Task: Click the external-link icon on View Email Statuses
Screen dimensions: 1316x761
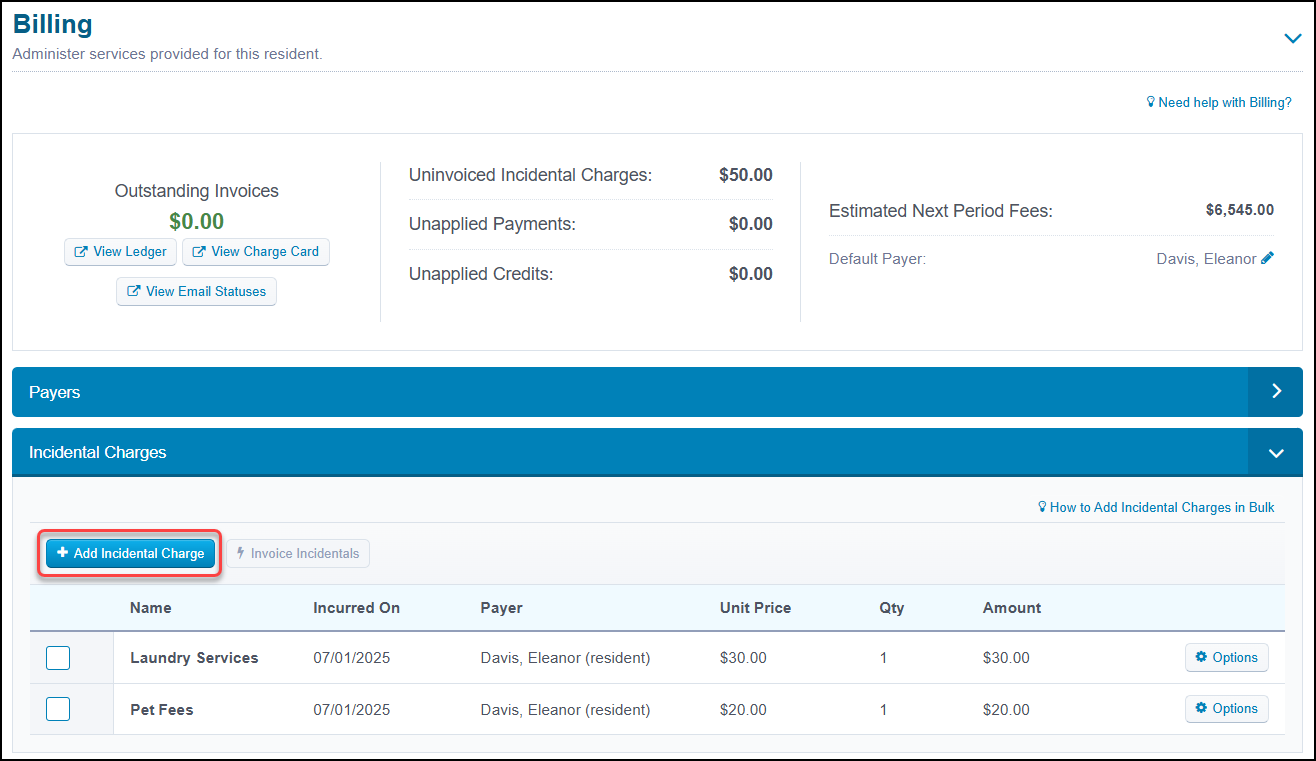Action: click(x=134, y=292)
